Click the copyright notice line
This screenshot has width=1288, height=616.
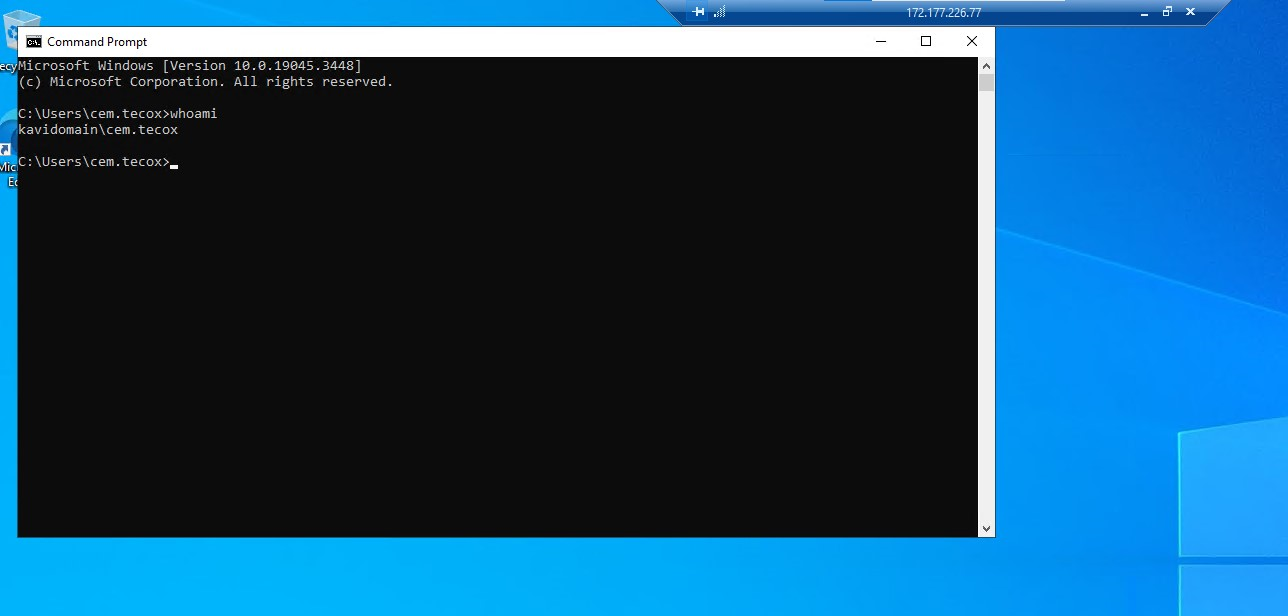coord(204,81)
